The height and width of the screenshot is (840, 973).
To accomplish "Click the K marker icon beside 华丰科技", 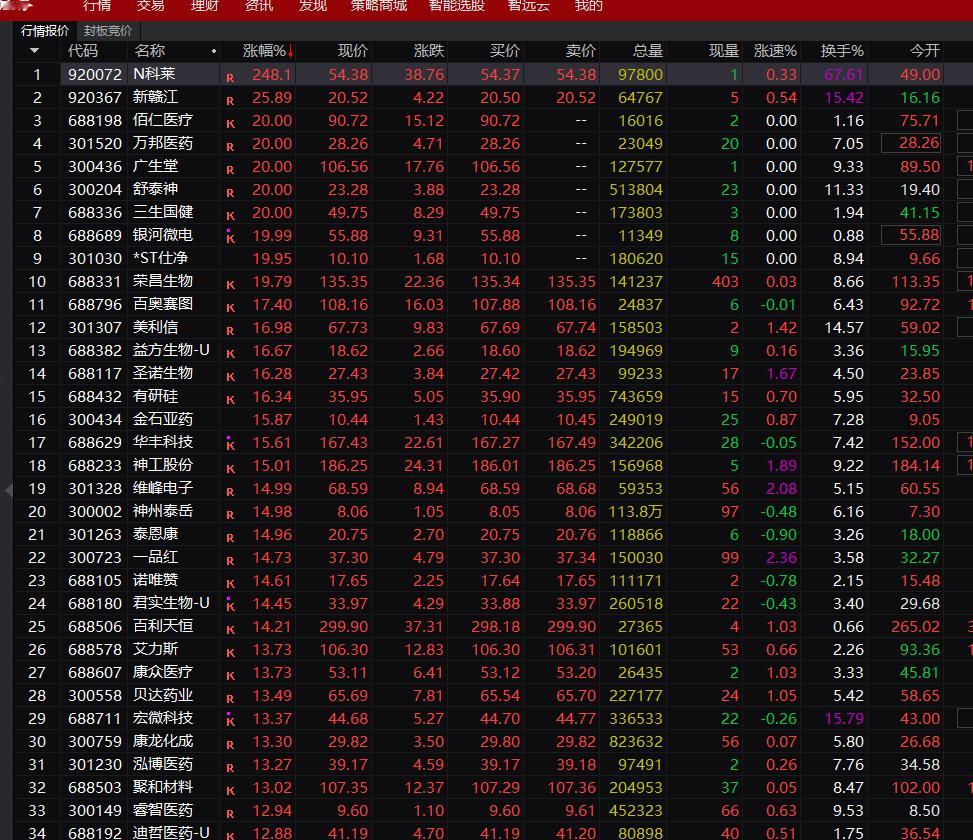I will (x=230, y=444).
